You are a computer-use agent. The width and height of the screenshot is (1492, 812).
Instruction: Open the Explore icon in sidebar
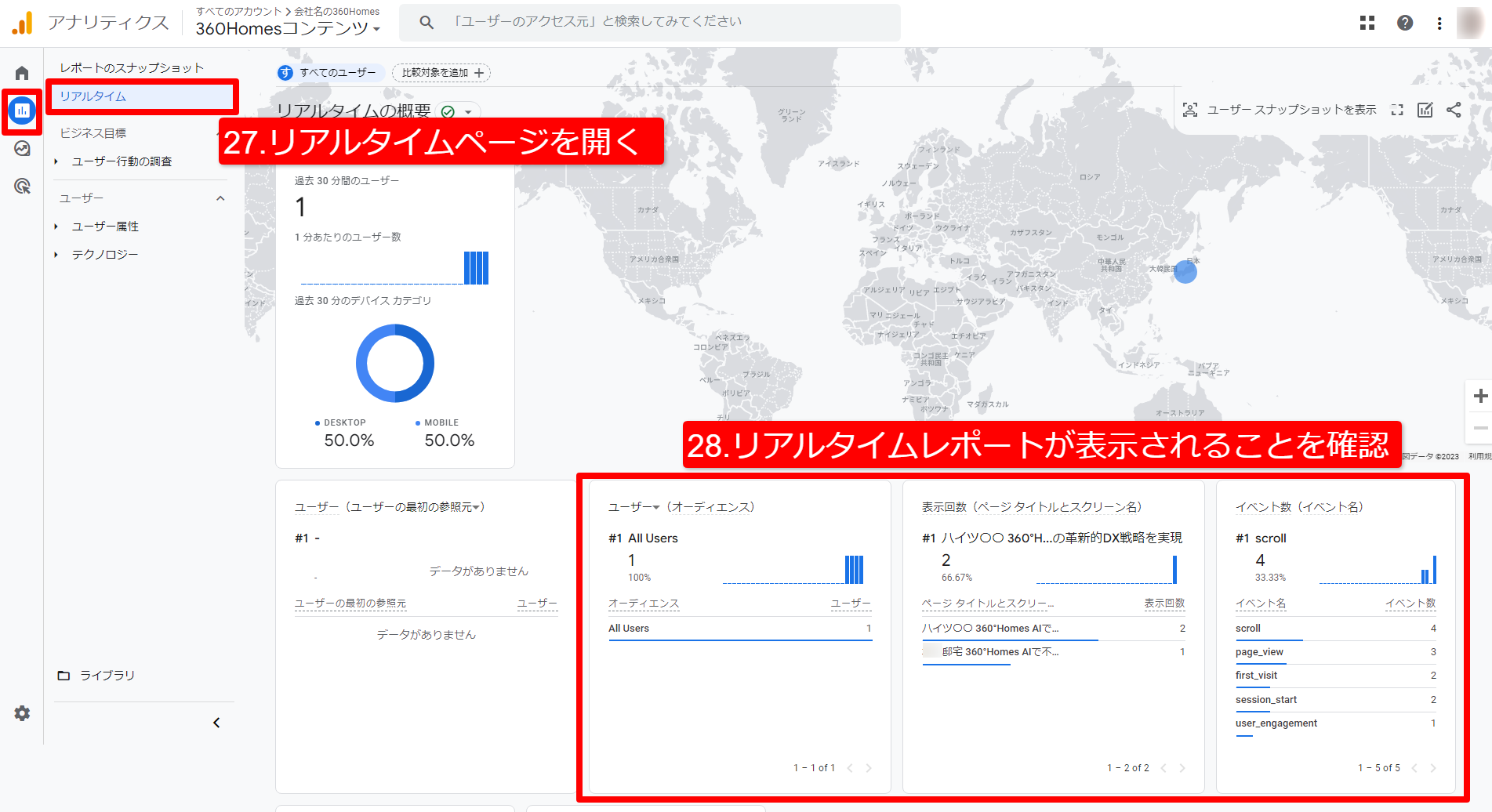[22, 149]
